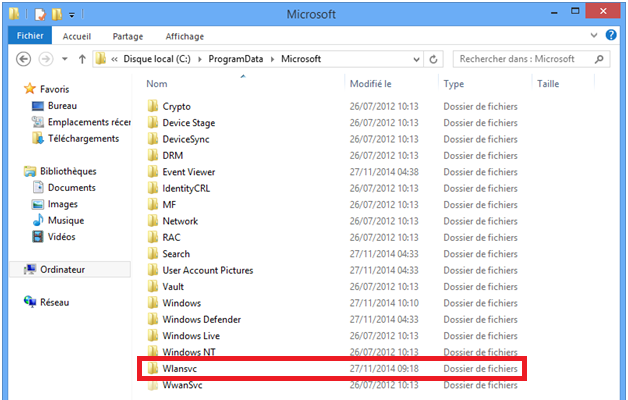Select the Vault folder icon

coord(153,287)
